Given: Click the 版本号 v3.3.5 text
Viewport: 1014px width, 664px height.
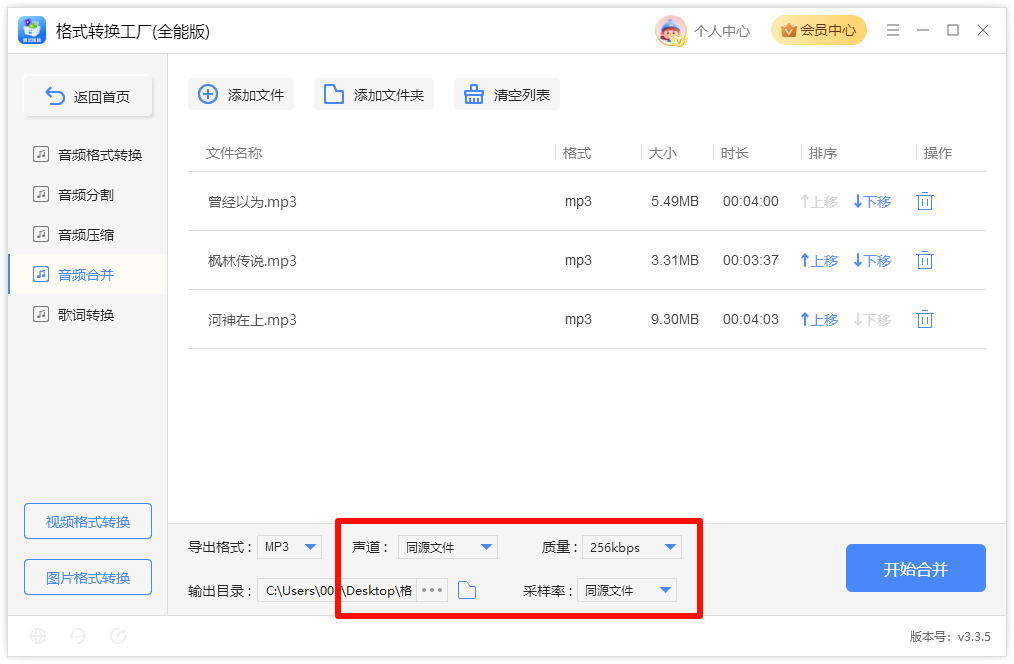Looking at the screenshot, I should click(x=950, y=637).
